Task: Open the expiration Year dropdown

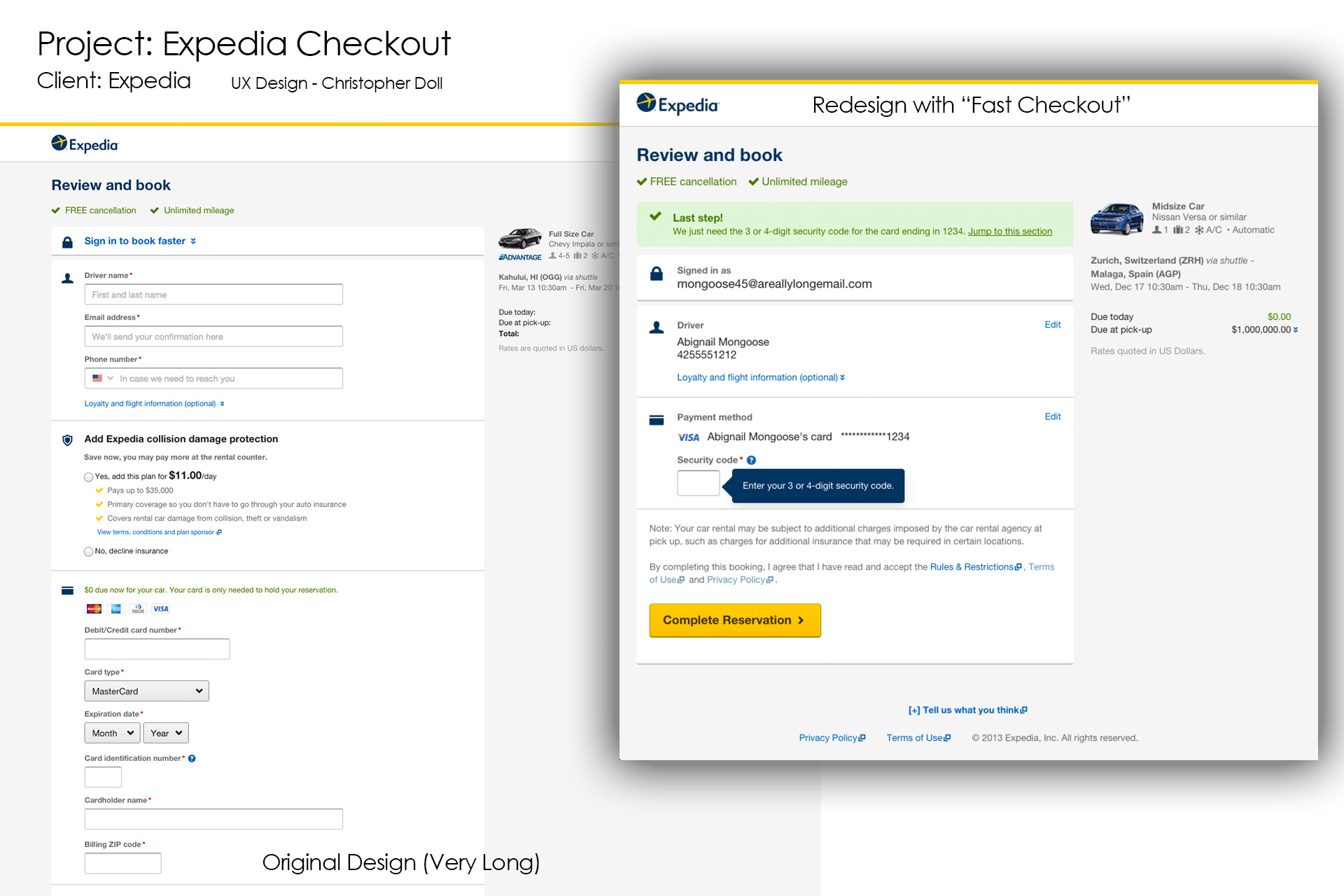Action: coord(166,733)
